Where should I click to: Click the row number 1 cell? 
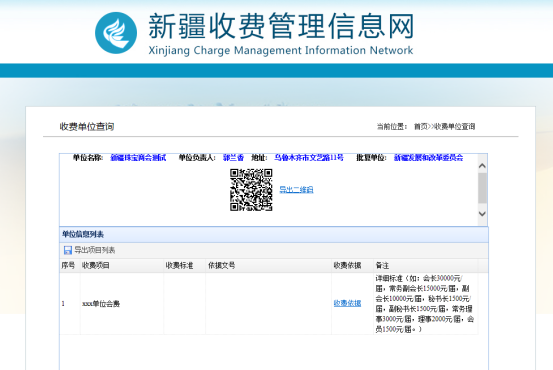click(x=70, y=304)
